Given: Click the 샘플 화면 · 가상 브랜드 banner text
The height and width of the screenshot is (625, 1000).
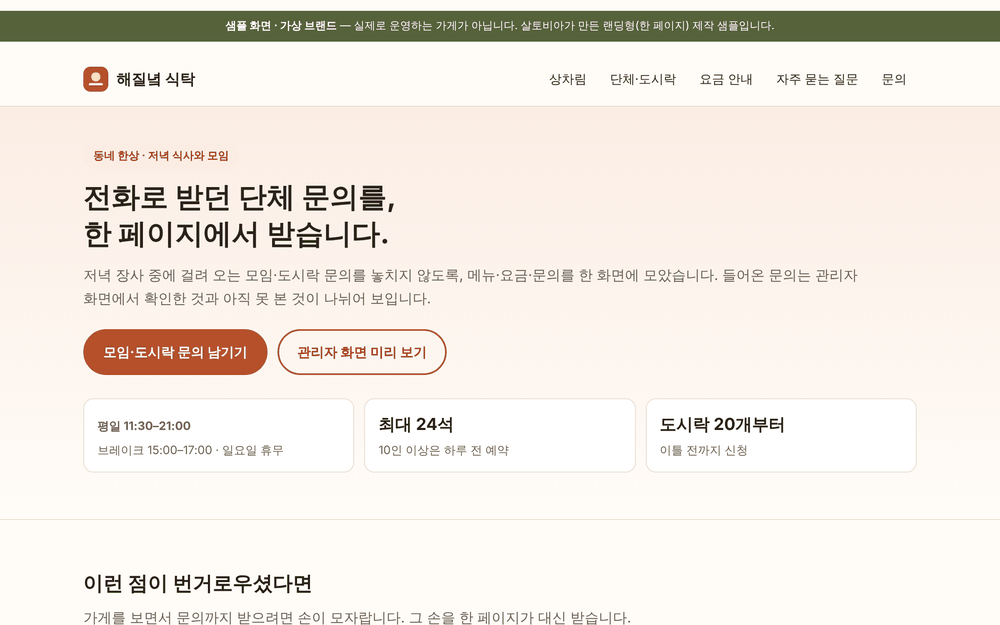Looking at the screenshot, I should (281, 26).
